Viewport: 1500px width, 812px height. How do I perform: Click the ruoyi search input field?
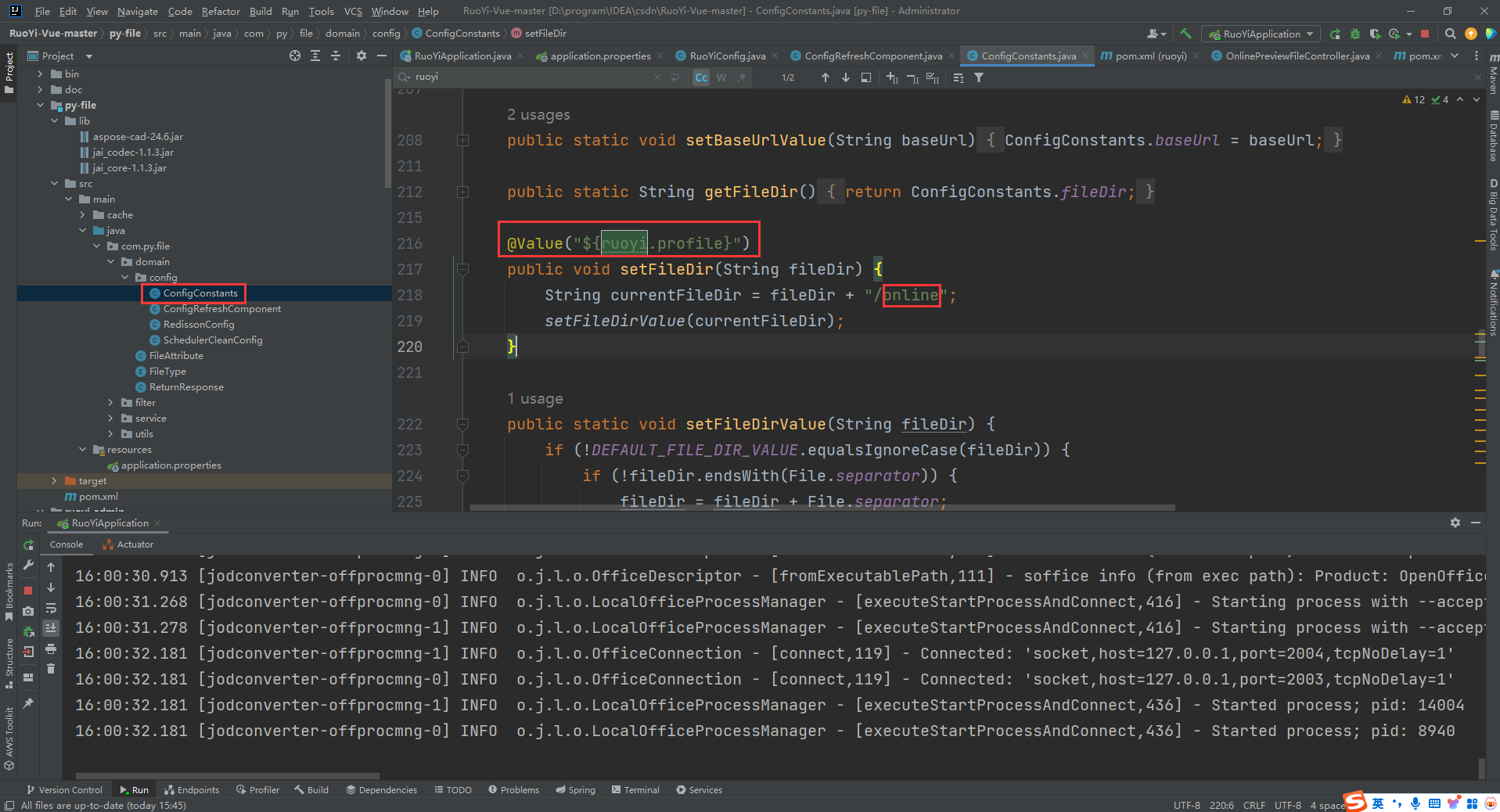[532, 77]
